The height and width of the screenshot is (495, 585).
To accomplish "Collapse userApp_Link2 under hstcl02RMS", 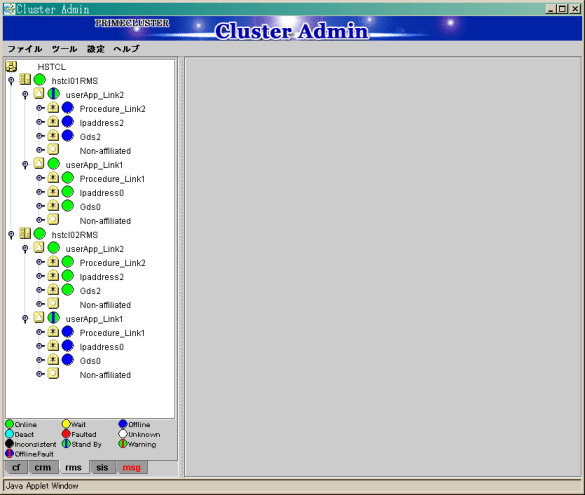I will click(x=25, y=248).
